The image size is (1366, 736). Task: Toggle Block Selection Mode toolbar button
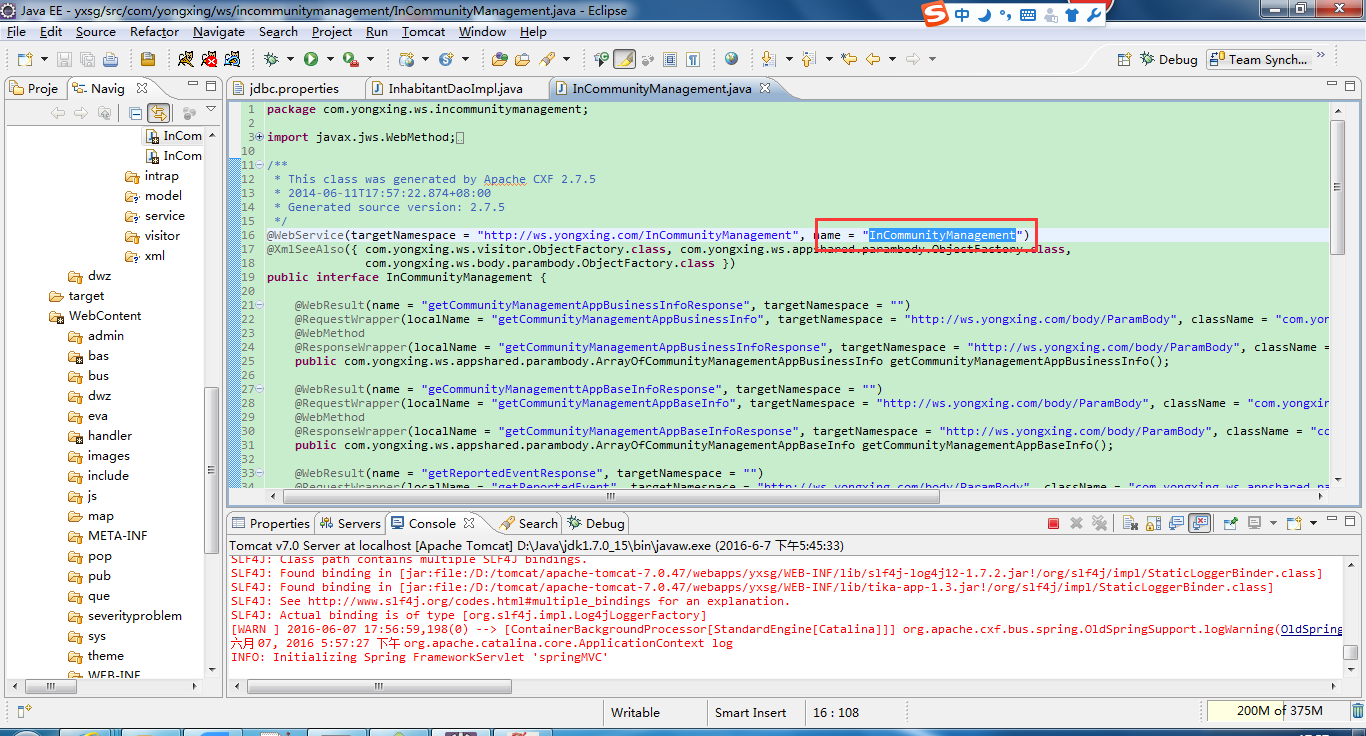[670, 59]
